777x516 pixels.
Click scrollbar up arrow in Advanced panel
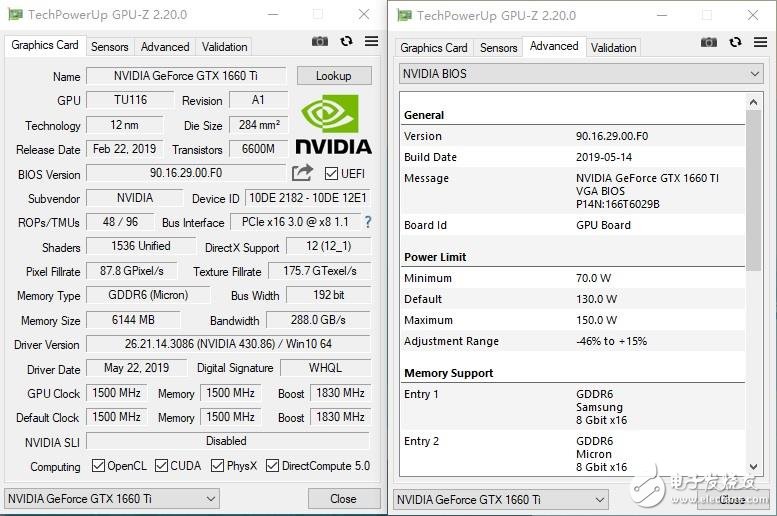coord(753,103)
